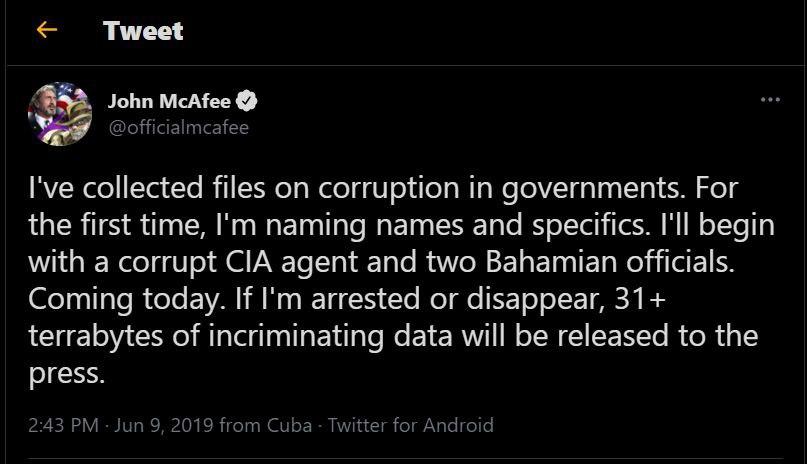807x464 pixels.
Task: Open John McAfee's profile picture
Action: 60,113
